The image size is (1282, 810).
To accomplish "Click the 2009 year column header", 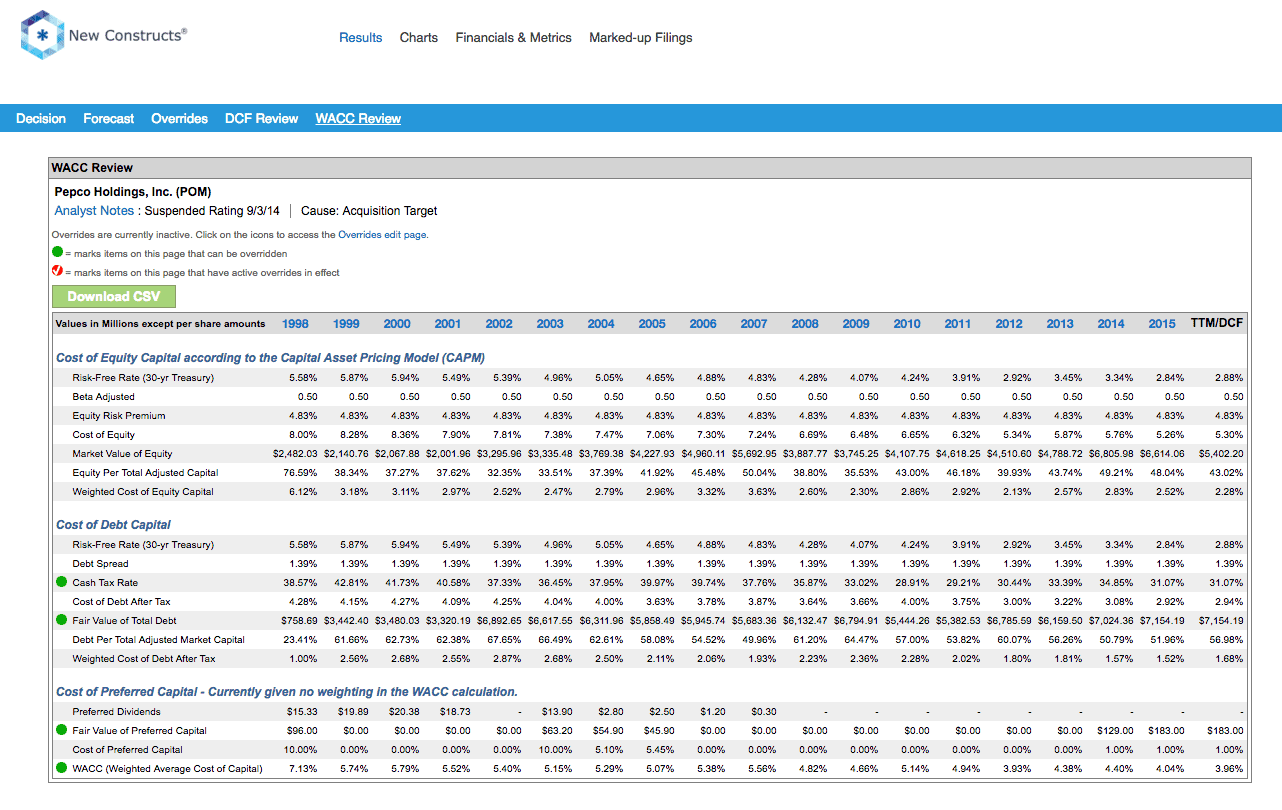I will tap(856, 324).
